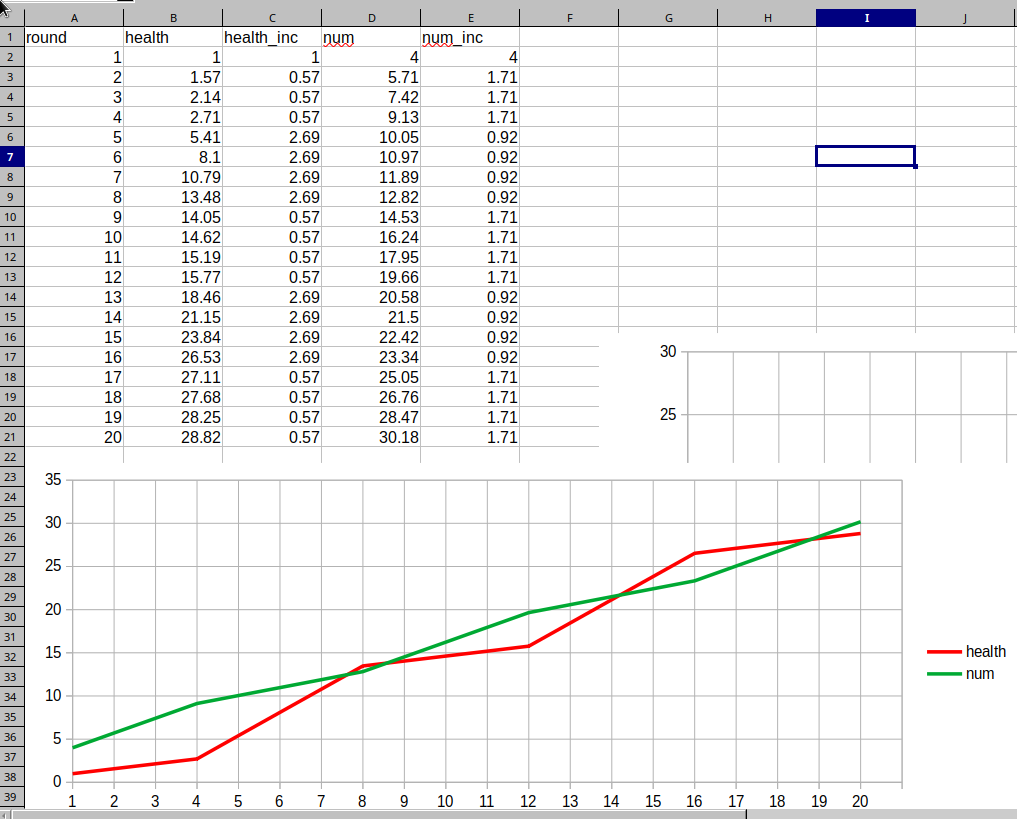Screen dimensions: 1017x819
Task: Click the horizontal scrollbar at bottom
Action: (x=500, y=813)
